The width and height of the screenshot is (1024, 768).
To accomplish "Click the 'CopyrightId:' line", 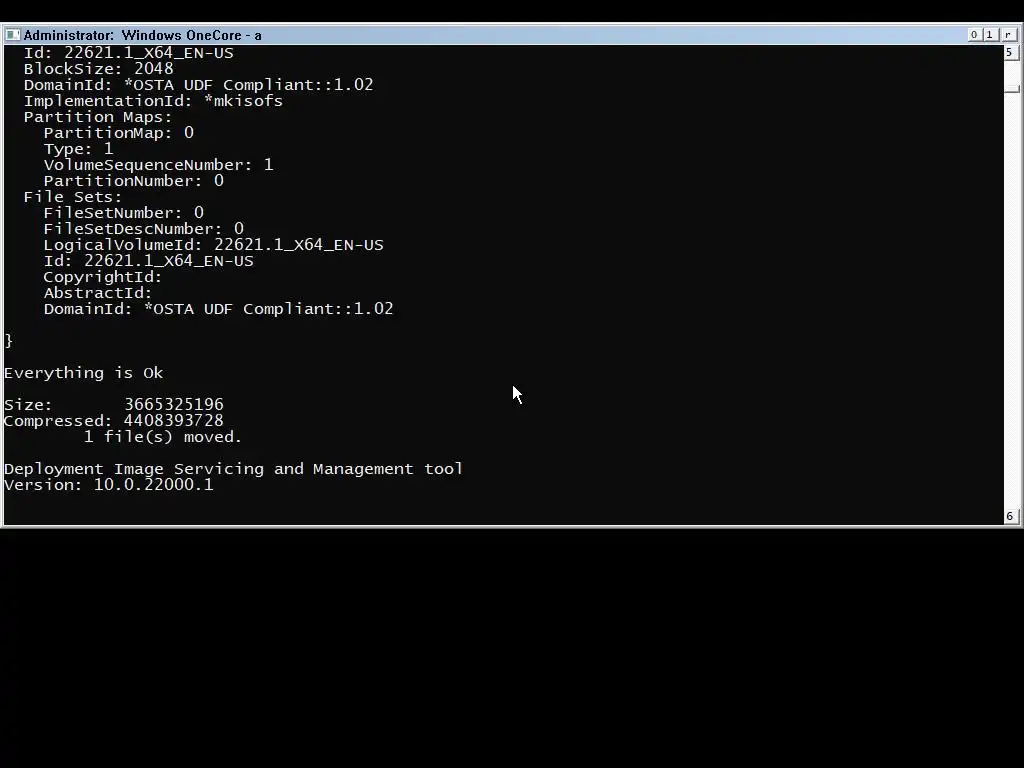I will (103, 277).
